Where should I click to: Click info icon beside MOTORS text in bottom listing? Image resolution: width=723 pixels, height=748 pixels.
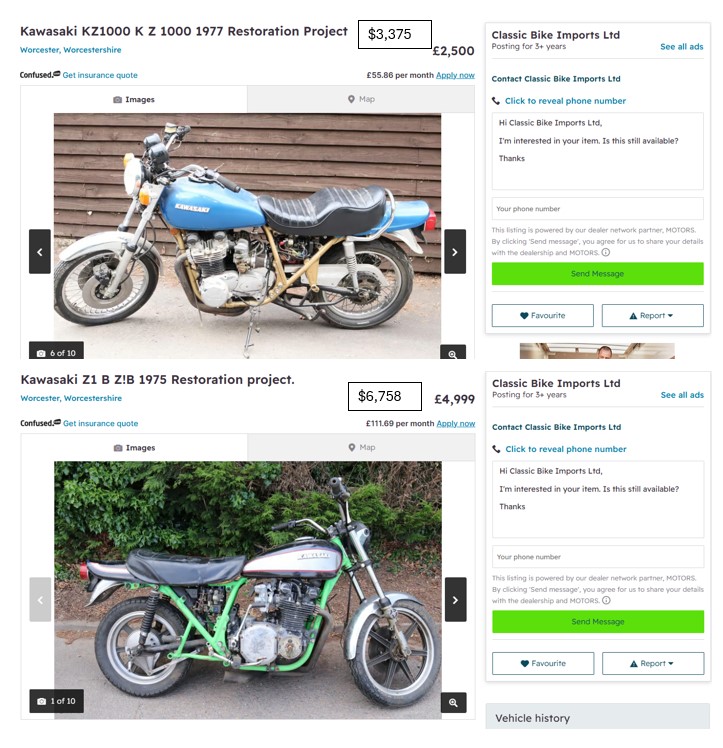pos(606,601)
